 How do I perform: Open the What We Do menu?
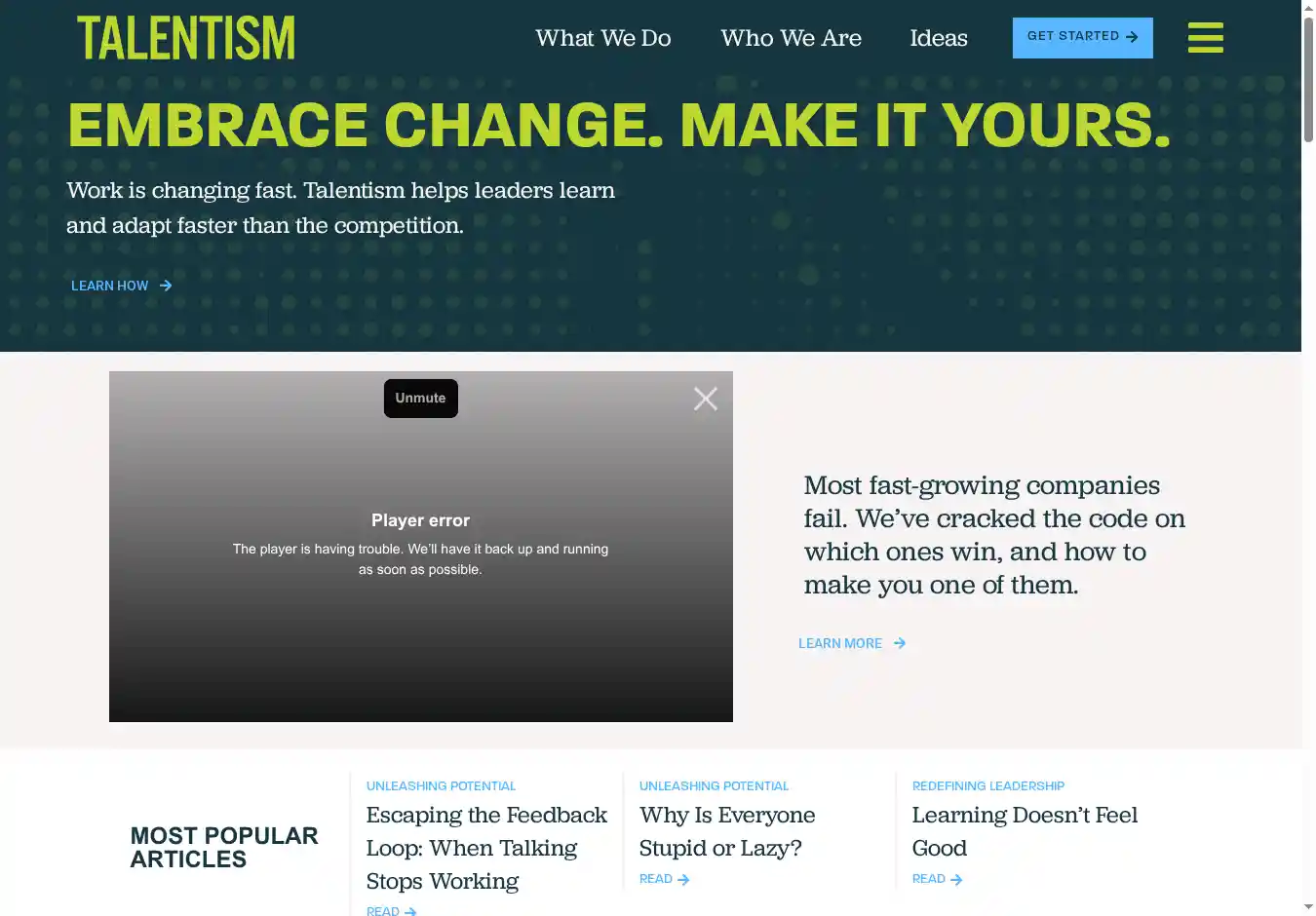[602, 38]
